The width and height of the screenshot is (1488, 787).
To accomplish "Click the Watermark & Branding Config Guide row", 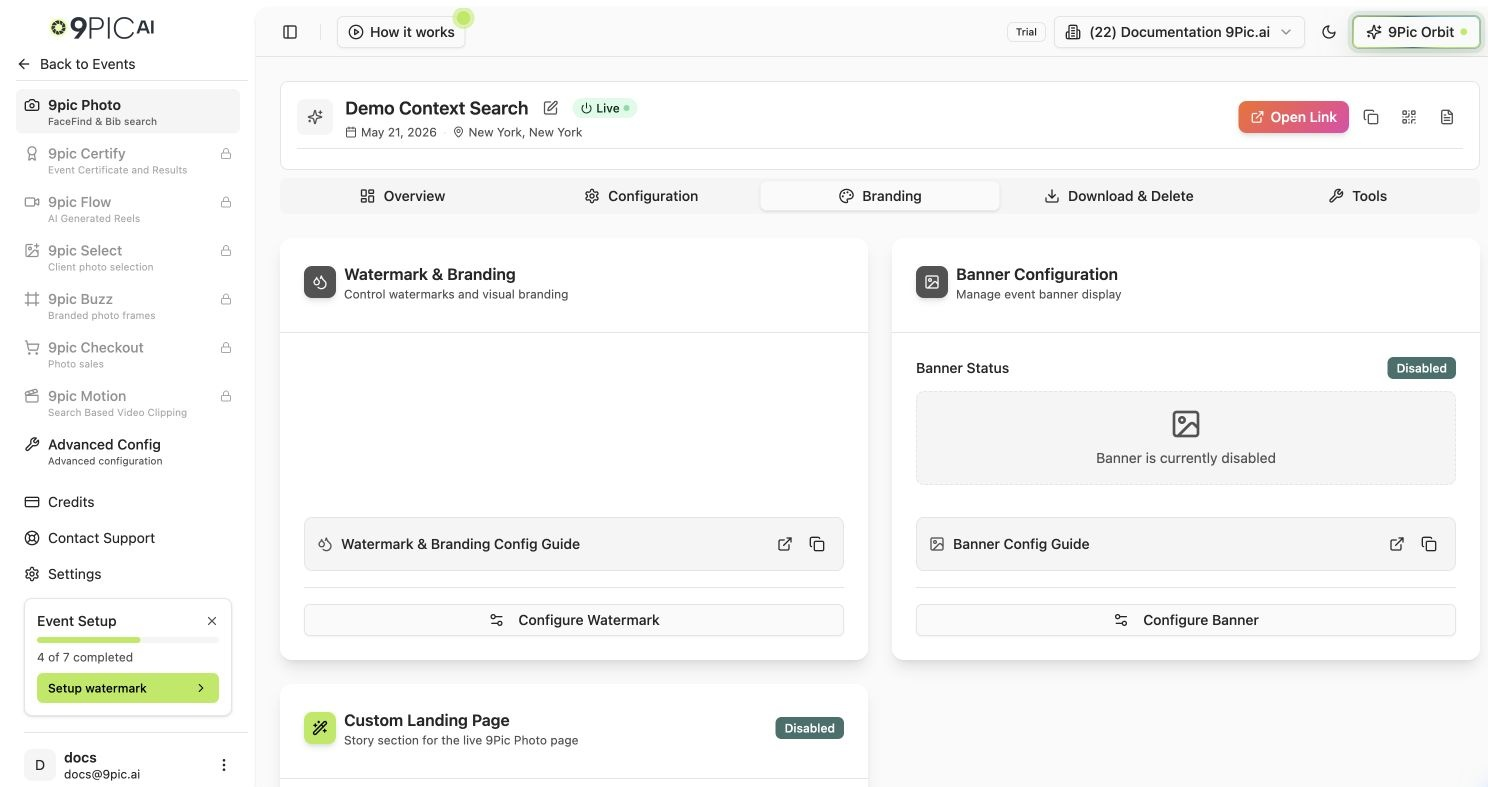I will point(574,544).
